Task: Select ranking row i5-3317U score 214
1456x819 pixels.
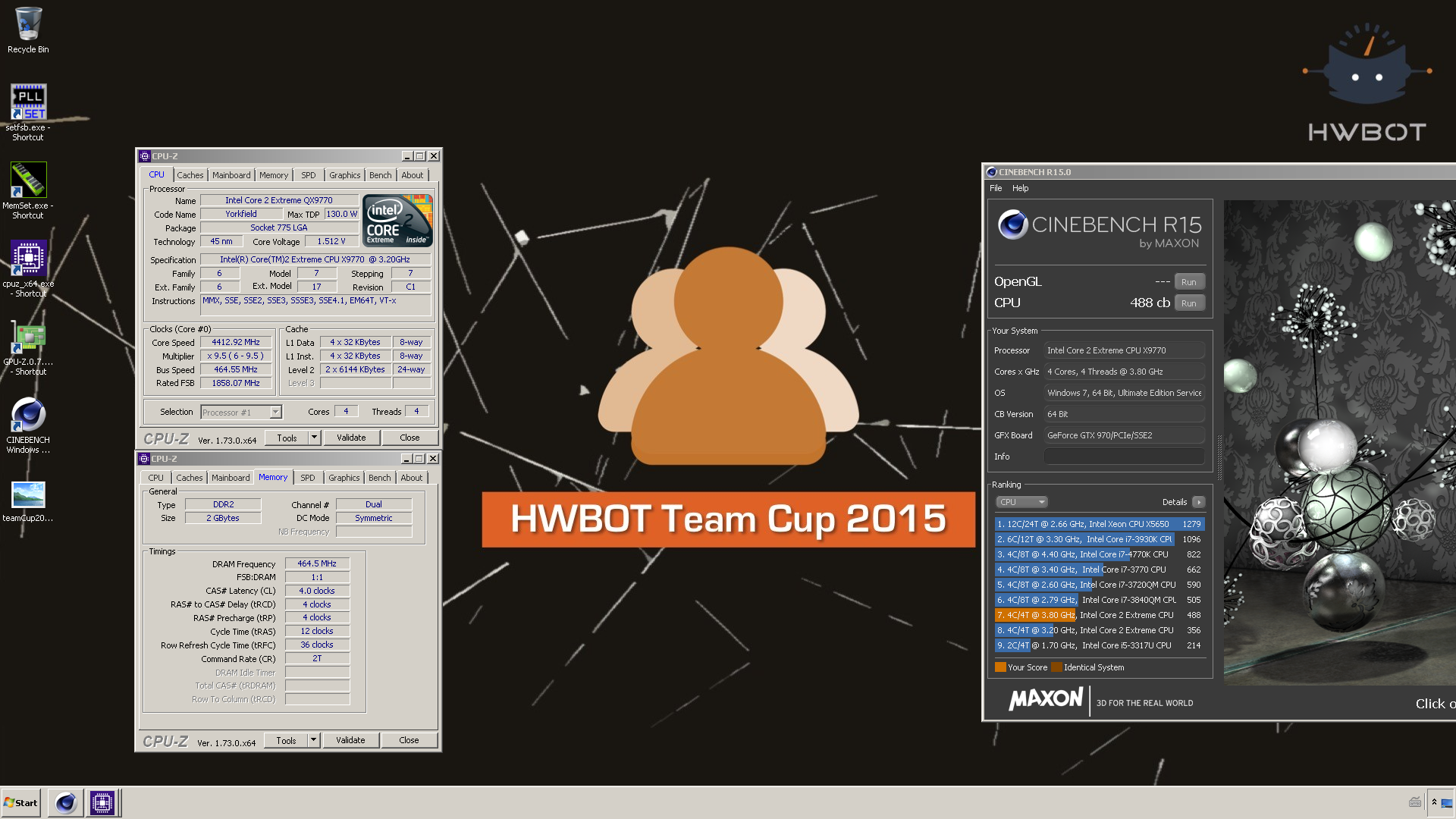Action: [1099, 645]
